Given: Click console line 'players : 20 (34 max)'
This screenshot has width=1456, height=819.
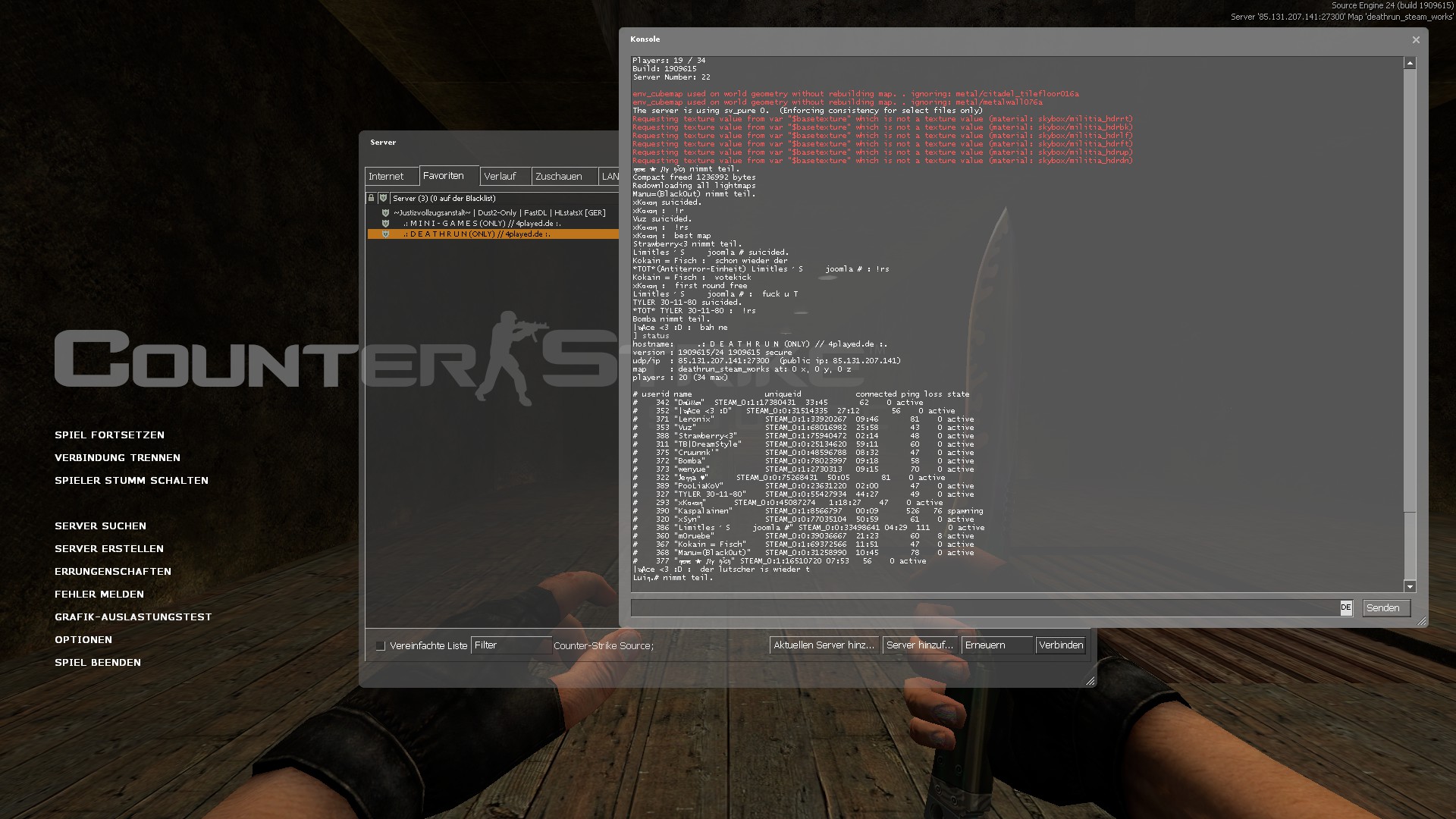Looking at the screenshot, I should click(x=680, y=378).
